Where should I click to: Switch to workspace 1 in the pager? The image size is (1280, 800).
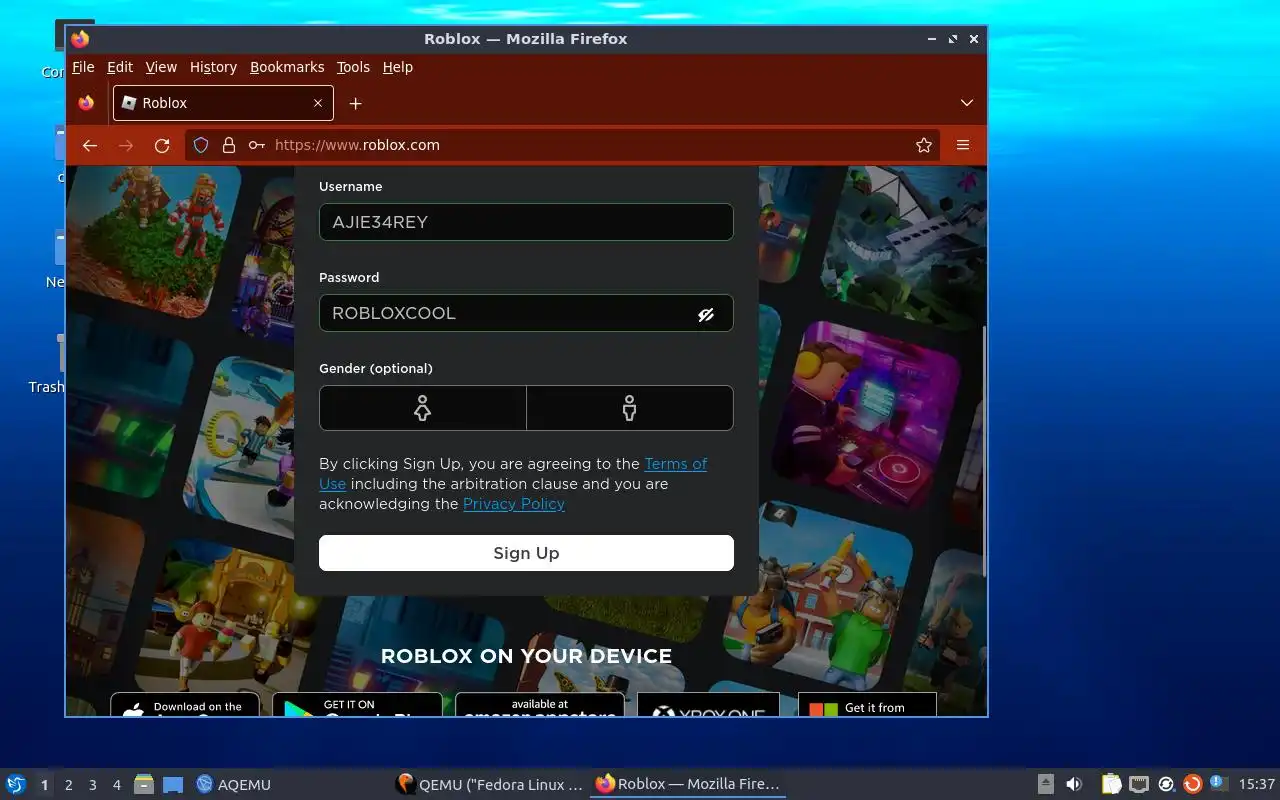[44, 785]
